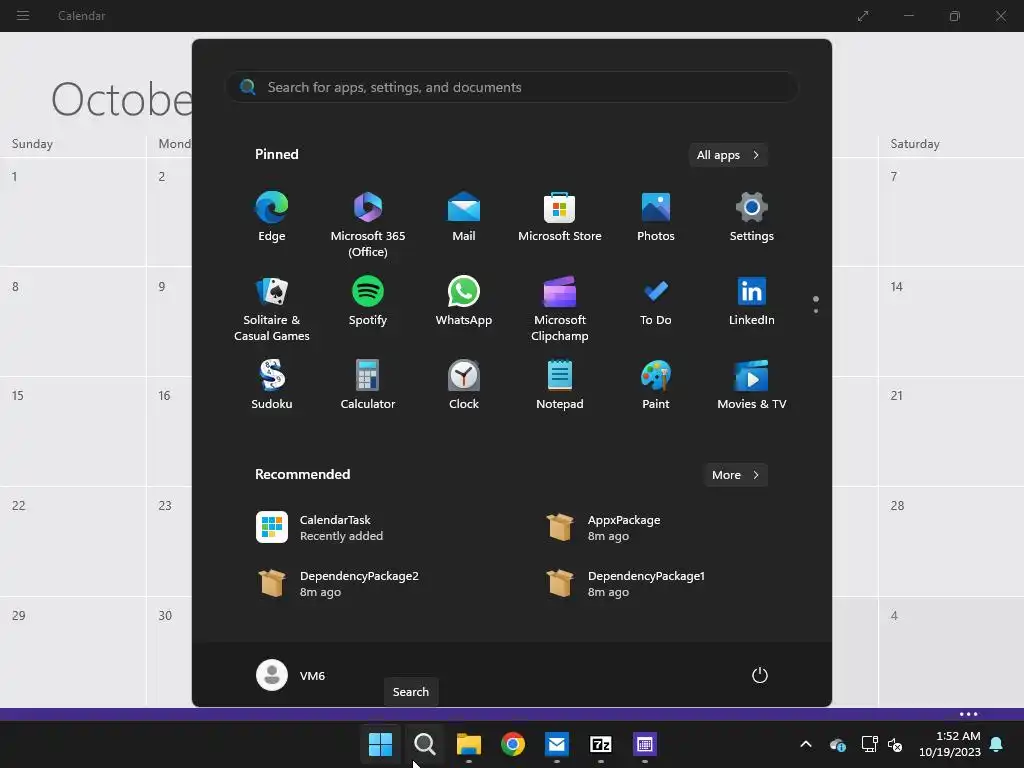
Task: Launch the Clock app
Action: (x=464, y=385)
